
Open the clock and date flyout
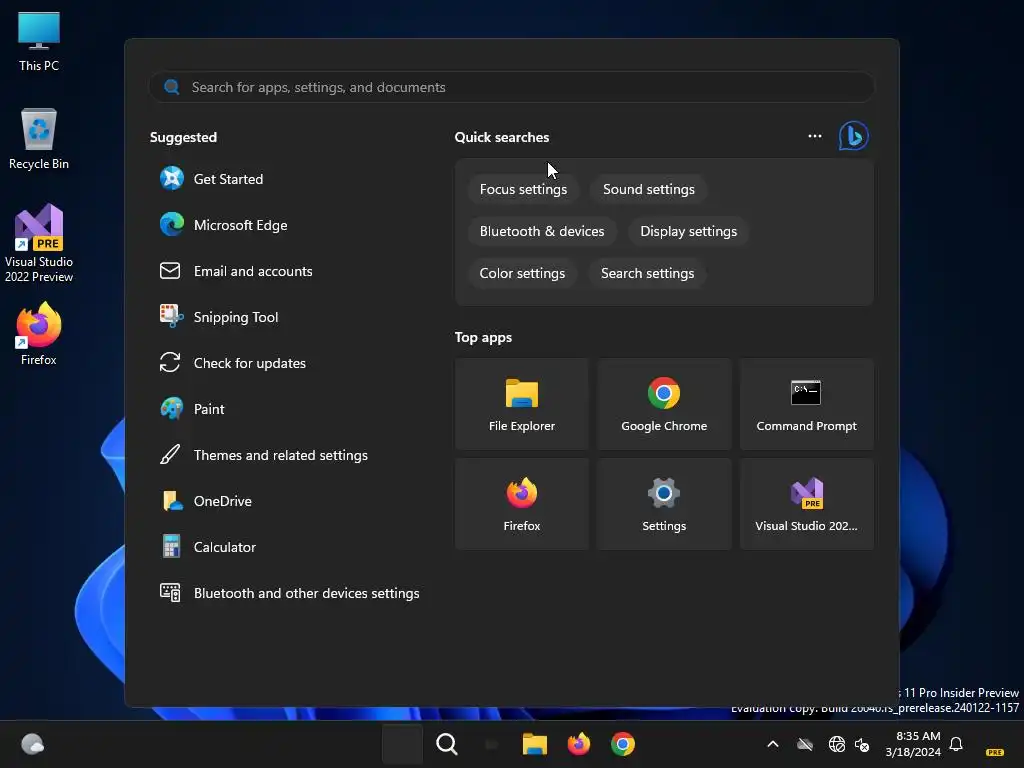(913, 744)
